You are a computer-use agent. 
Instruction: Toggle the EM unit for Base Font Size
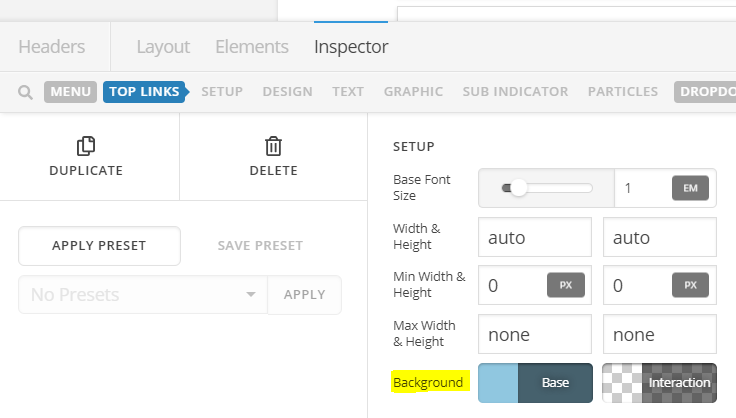pos(690,188)
